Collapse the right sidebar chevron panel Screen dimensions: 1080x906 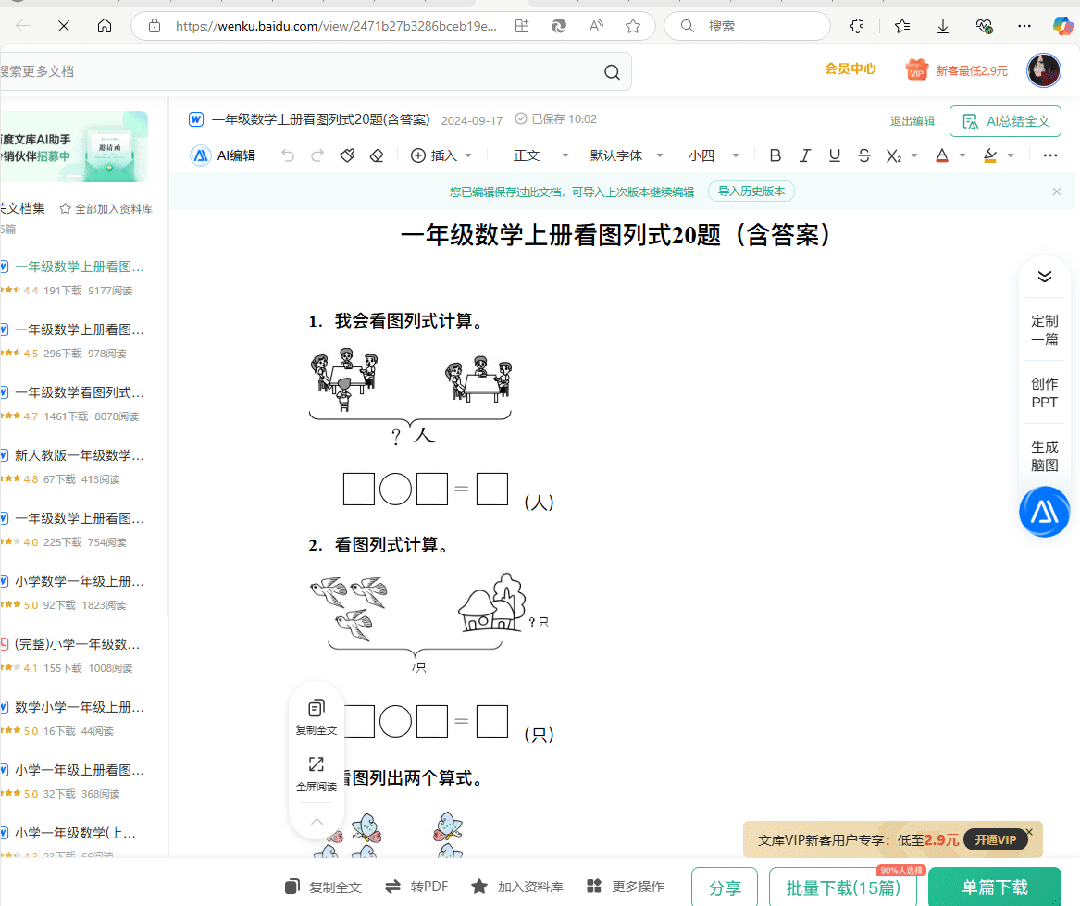1044,276
